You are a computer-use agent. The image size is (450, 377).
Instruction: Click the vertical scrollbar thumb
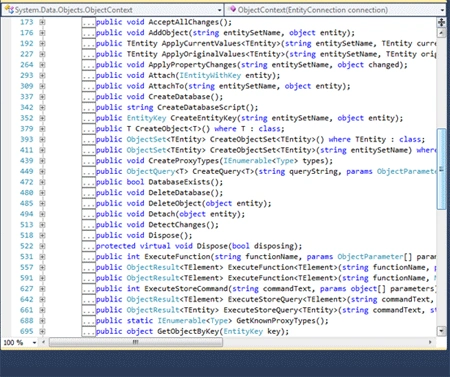441,169
